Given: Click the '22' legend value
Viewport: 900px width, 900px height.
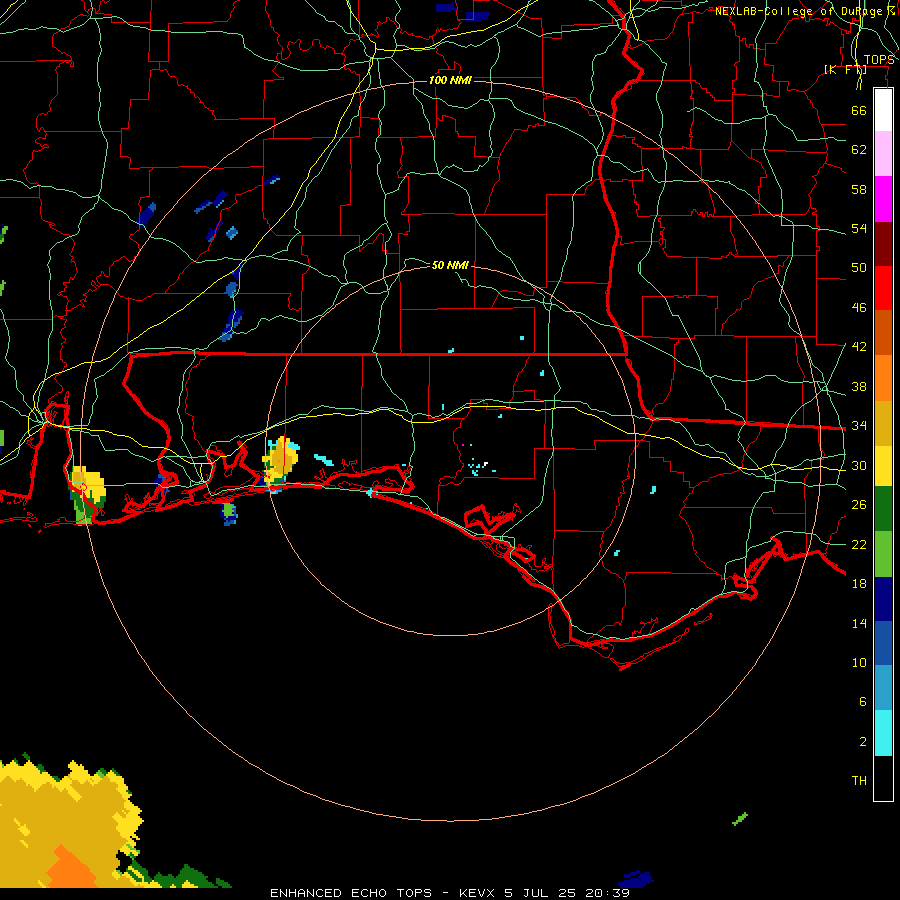Looking at the screenshot, I should coord(859,544).
